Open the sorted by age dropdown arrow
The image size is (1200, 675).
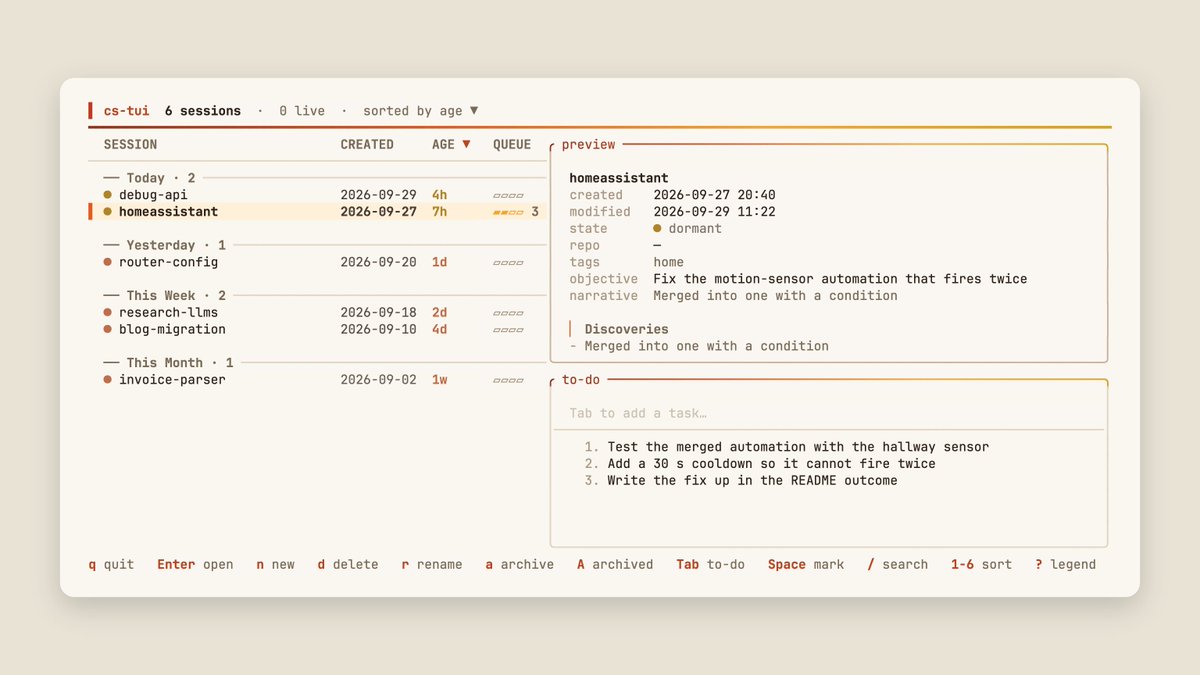click(x=474, y=111)
